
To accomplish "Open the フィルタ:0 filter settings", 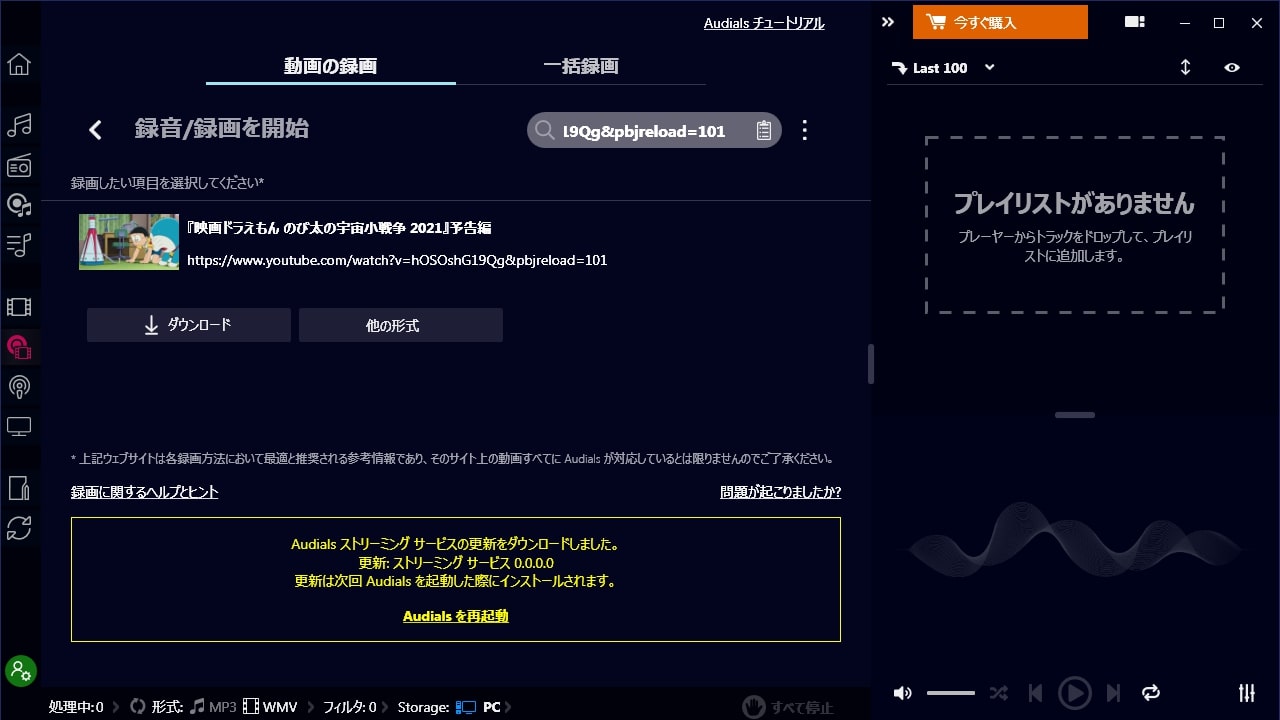I will click(x=349, y=707).
